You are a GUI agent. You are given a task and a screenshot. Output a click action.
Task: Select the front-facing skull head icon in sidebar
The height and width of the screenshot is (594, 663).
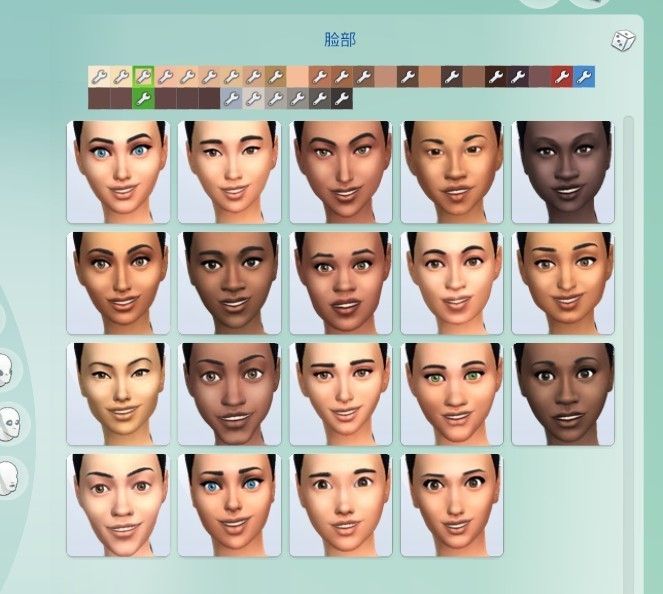(x=6, y=370)
